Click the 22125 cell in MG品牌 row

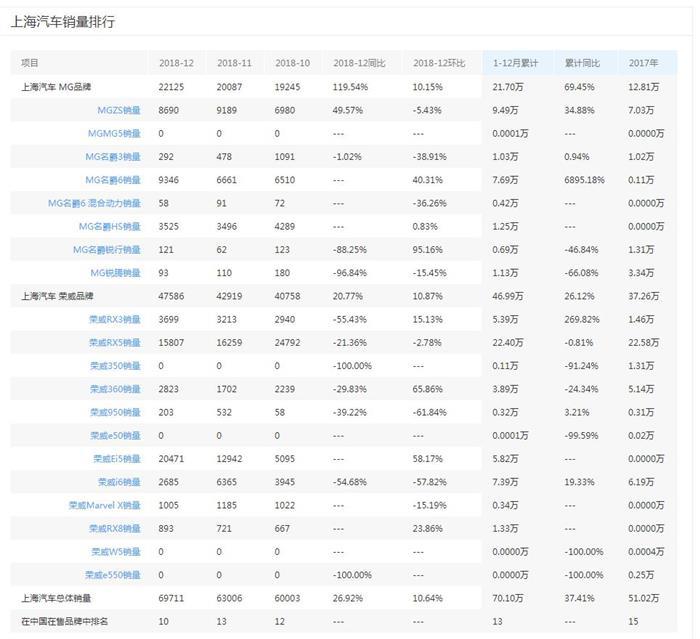pyautogui.click(x=171, y=87)
